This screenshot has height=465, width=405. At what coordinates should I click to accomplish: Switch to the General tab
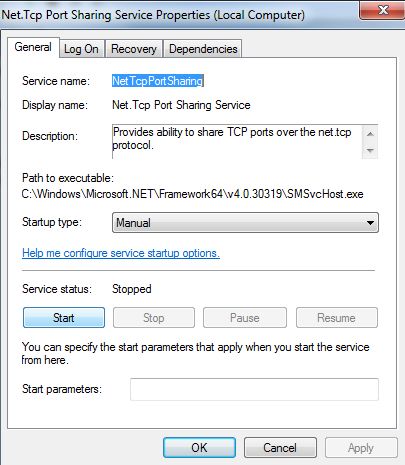33,47
